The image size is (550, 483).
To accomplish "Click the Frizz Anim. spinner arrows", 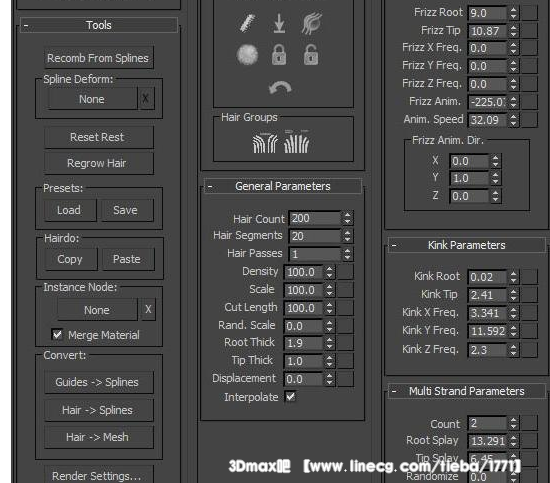I will (513, 102).
